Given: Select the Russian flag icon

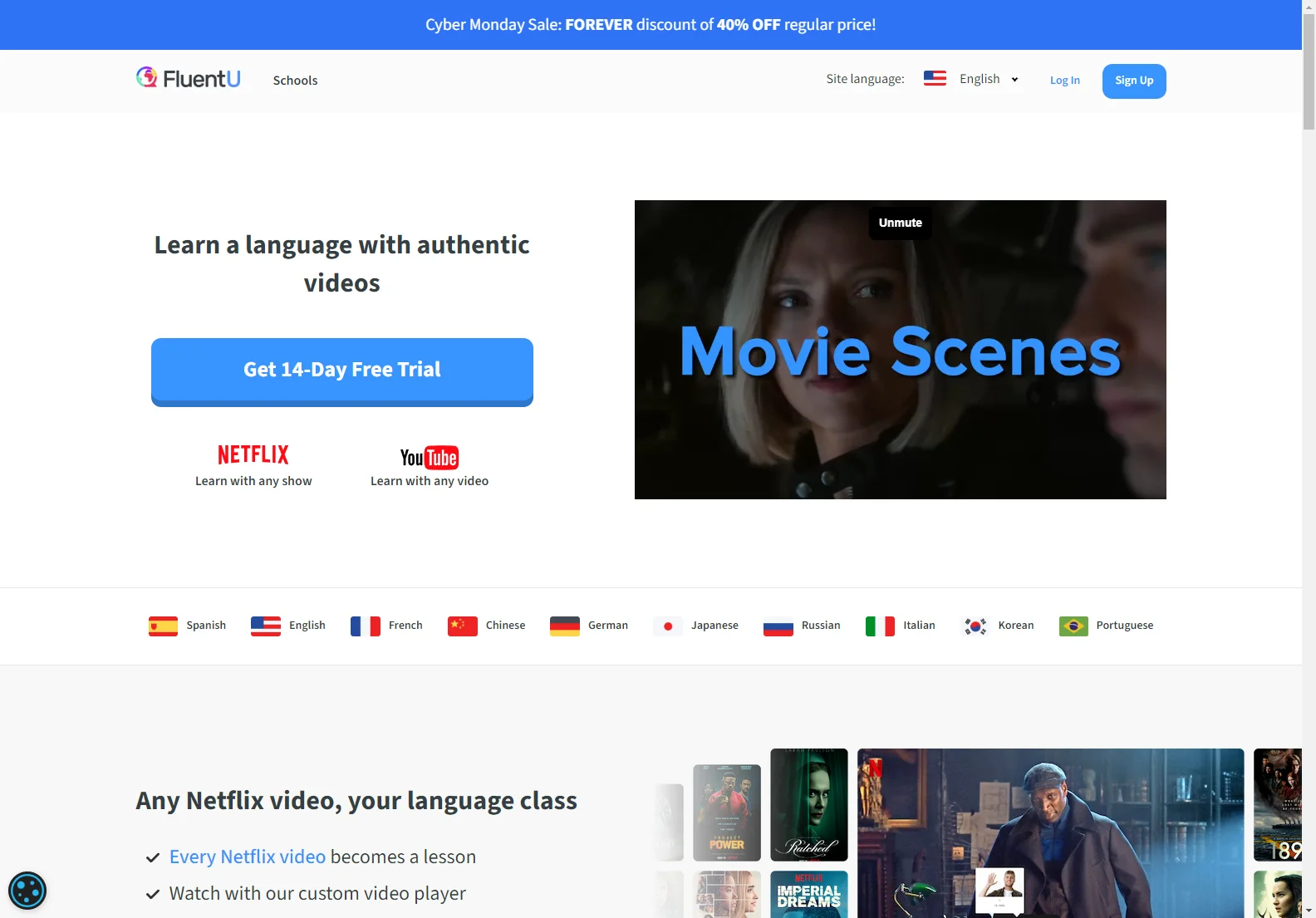Looking at the screenshot, I should coord(778,626).
